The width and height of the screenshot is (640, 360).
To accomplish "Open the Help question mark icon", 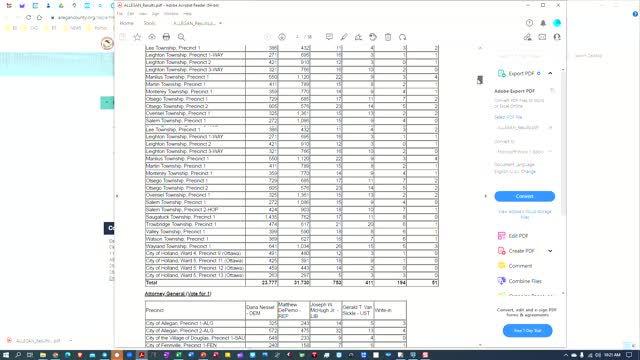I will click(529, 23).
